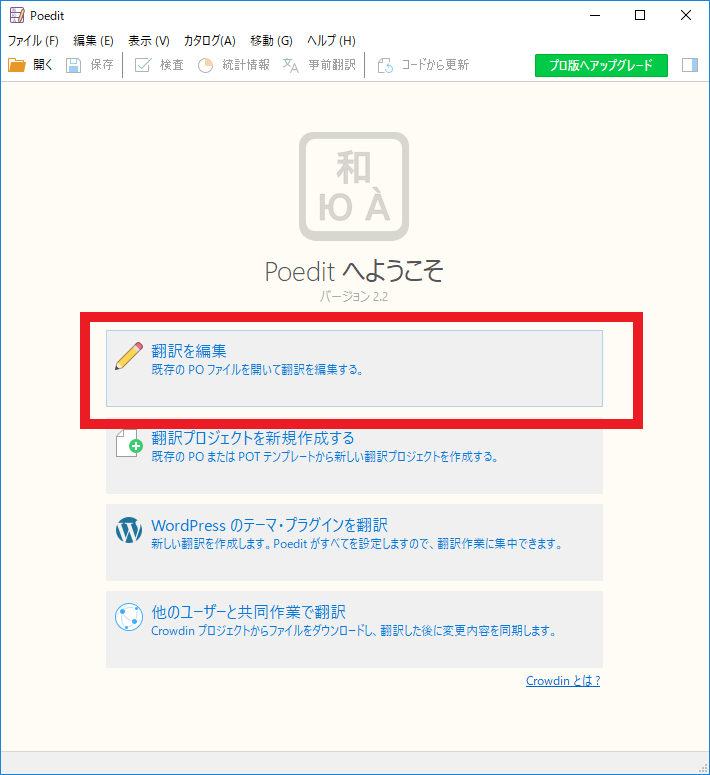This screenshot has width=710, height=775.
Task: Select 翻訳を編集 title text
Action: [189, 351]
